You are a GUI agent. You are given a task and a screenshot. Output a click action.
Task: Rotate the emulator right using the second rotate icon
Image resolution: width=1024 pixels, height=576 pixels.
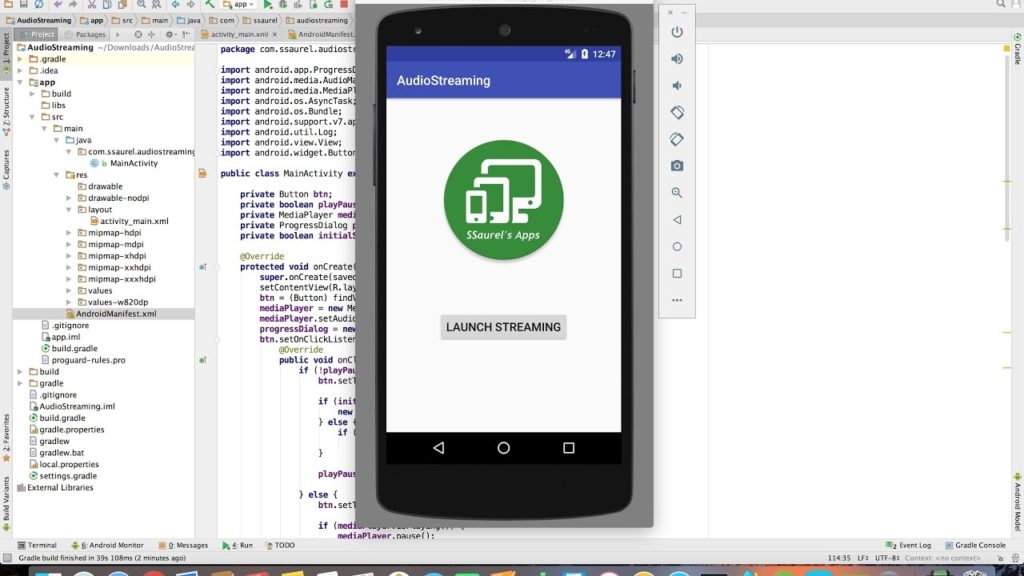click(677, 139)
